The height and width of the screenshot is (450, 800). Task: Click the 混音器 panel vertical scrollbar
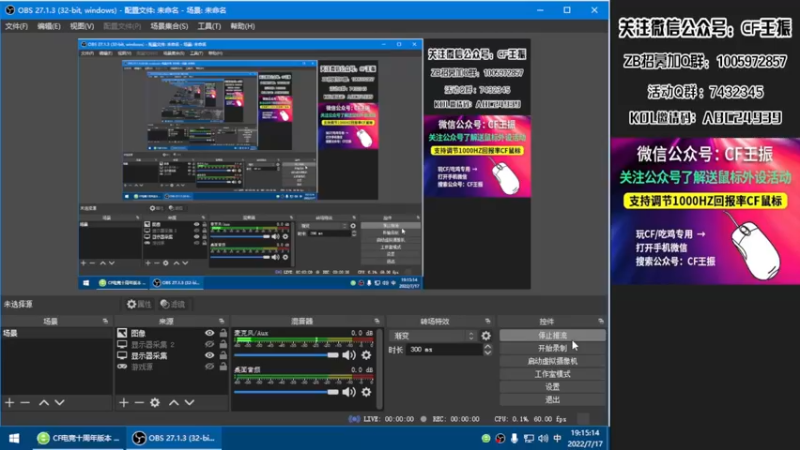tap(379, 368)
